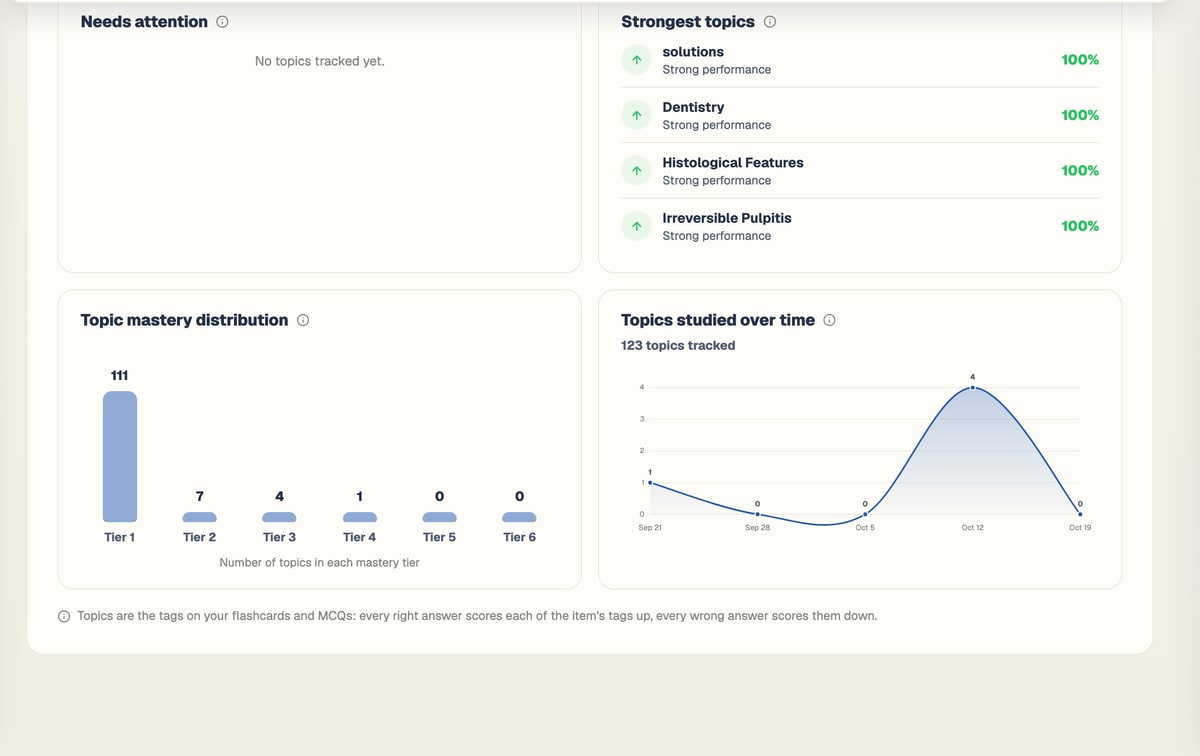This screenshot has height=756, width=1200.
Task: Click the Number of topics in each mastery tier caption
Action: tap(320, 563)
